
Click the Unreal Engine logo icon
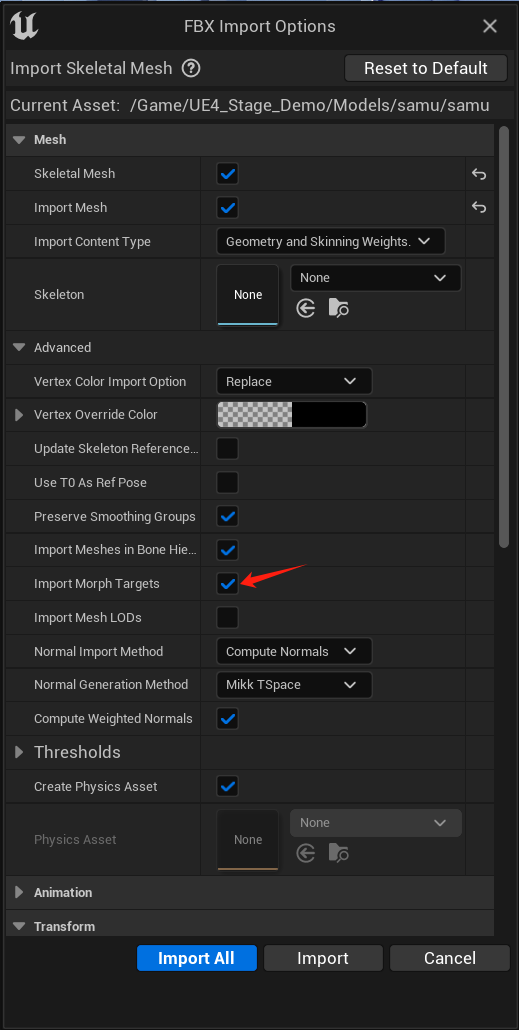click(24, 26)
